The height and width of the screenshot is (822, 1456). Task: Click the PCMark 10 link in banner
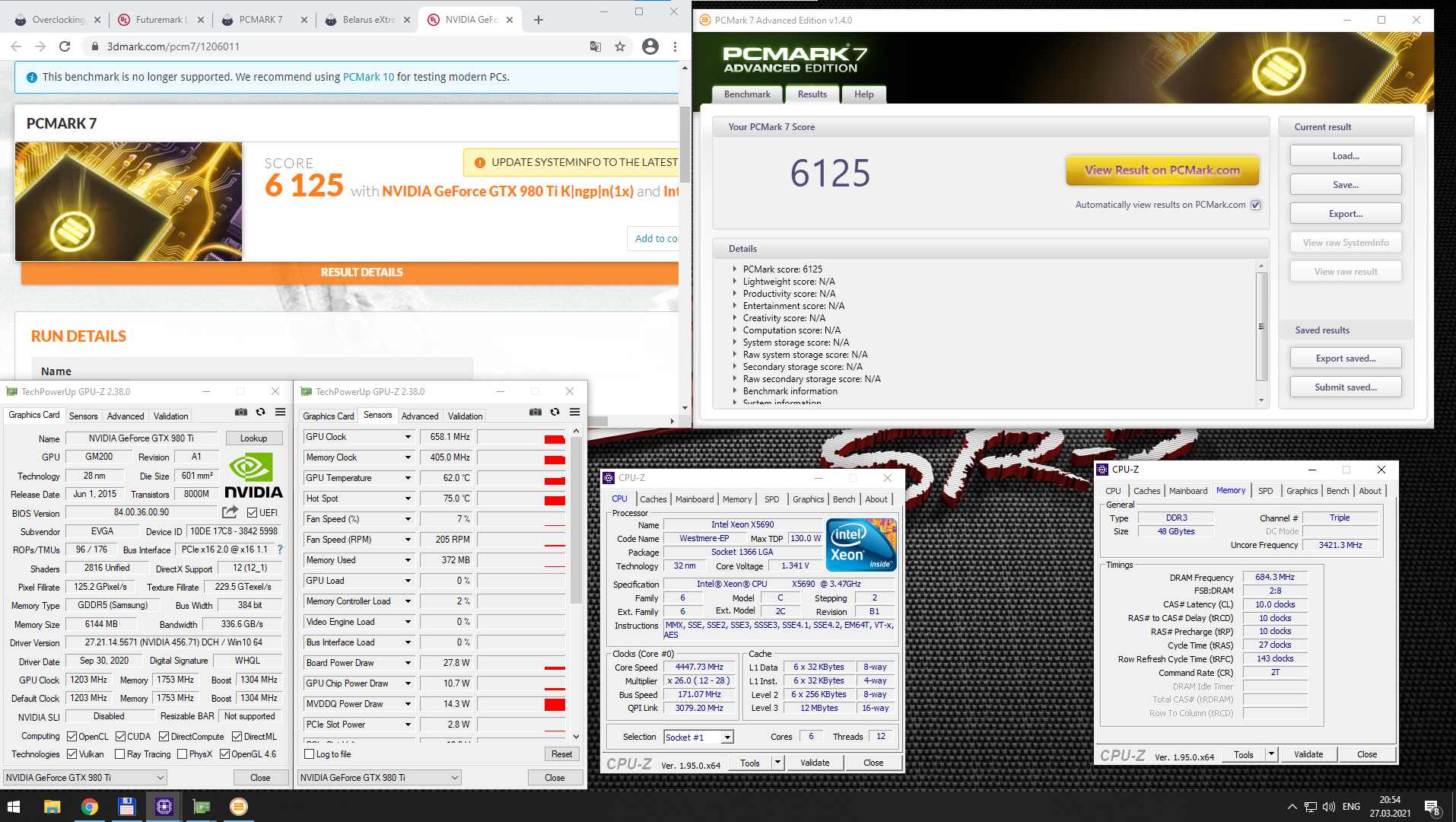(368, 77)
